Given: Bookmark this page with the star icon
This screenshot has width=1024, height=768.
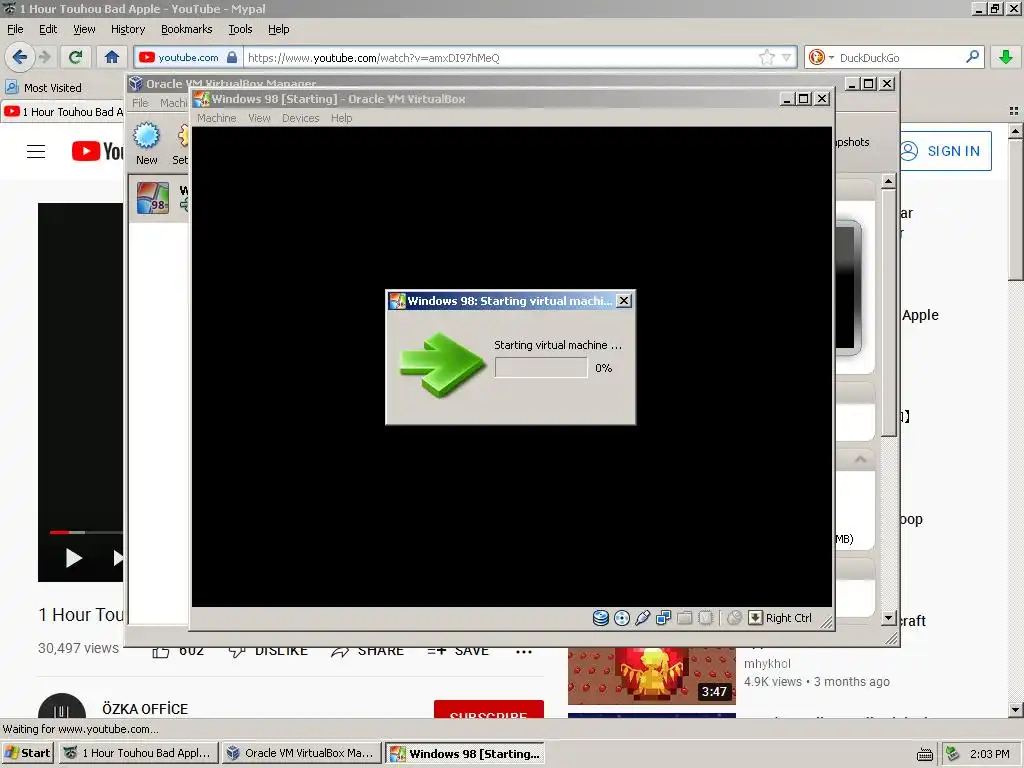Looking at the screenshot, I should (767, 57).
